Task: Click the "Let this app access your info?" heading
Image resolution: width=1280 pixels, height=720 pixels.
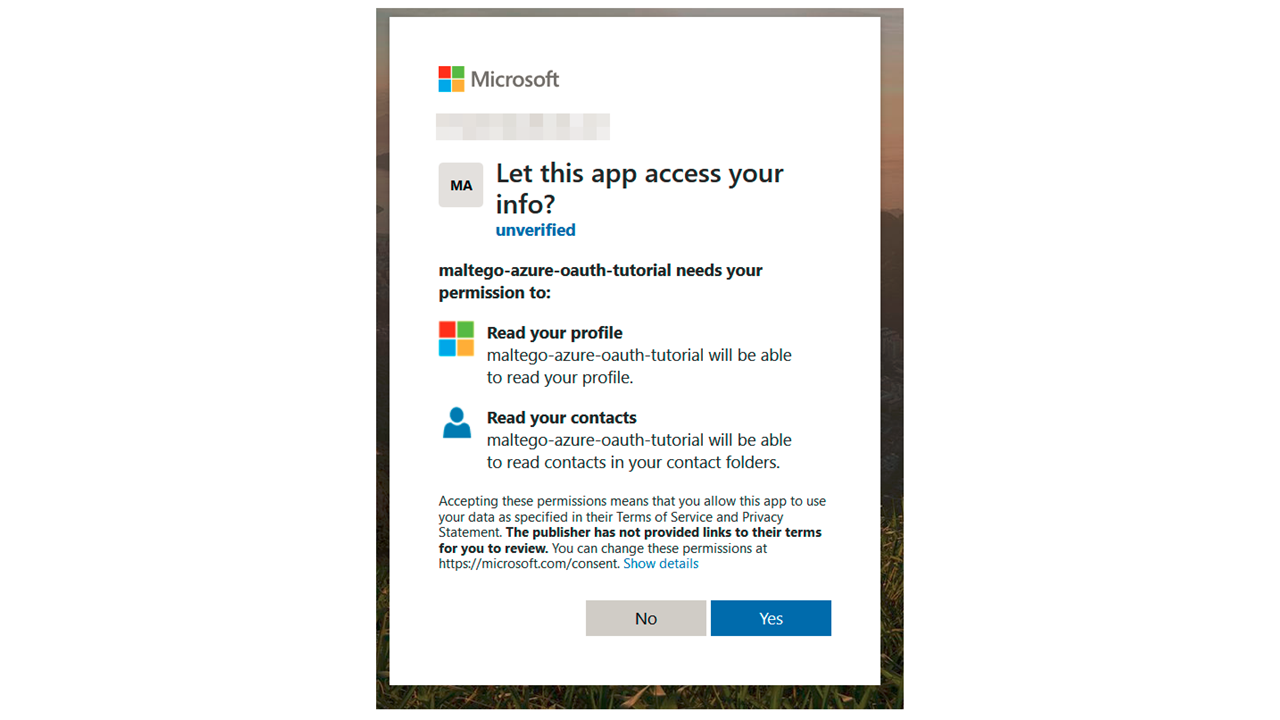Action: pyautogui.click(x=640, y=188)
